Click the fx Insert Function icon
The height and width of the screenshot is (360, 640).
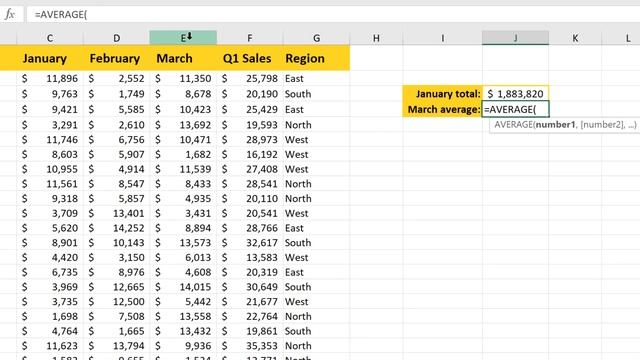click(10, 15)
